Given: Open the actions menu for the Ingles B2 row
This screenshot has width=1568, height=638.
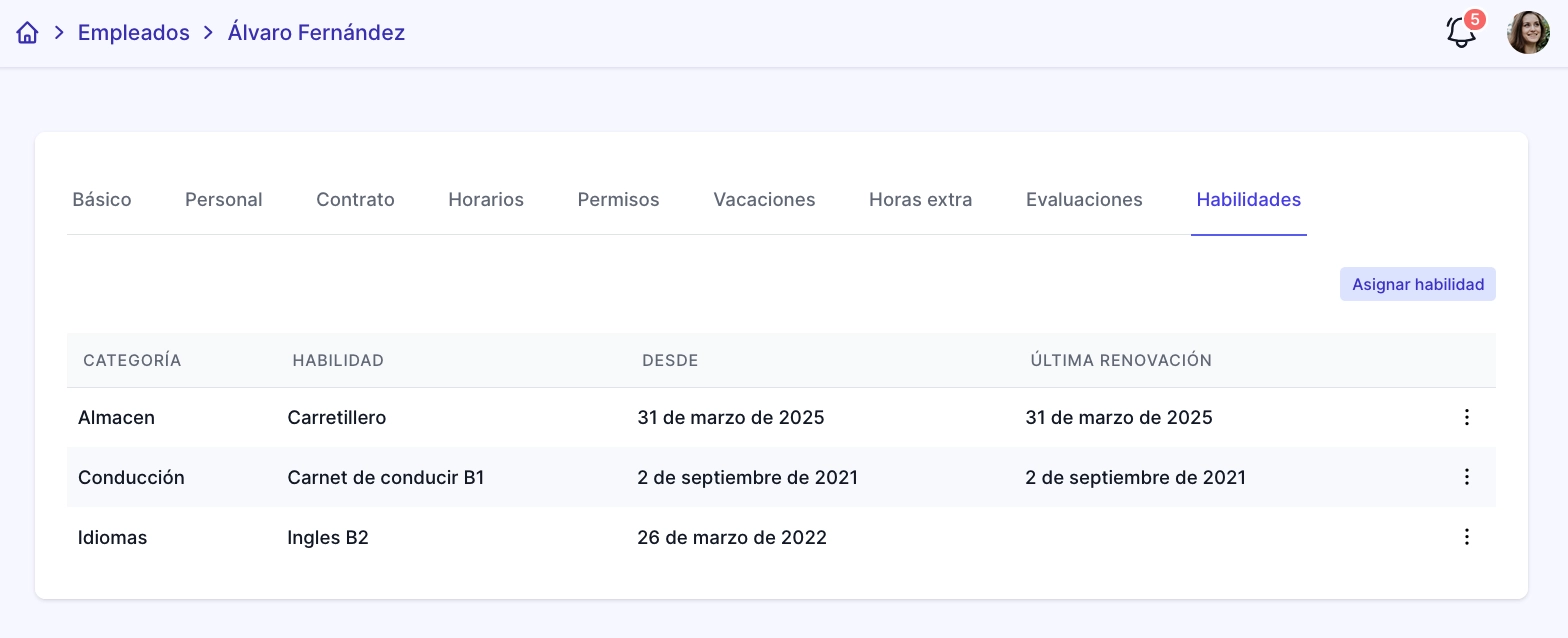Looking at the screenshot, I should 1467,537.
